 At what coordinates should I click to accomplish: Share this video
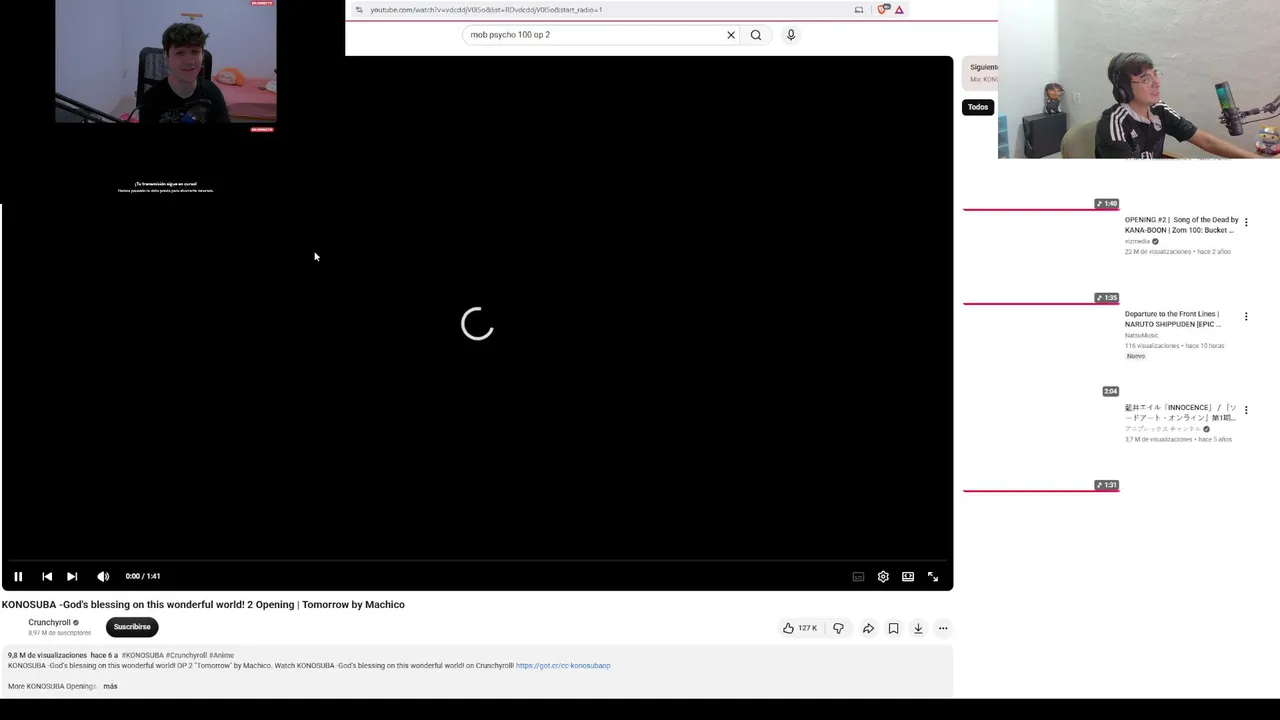click(868, 628)
